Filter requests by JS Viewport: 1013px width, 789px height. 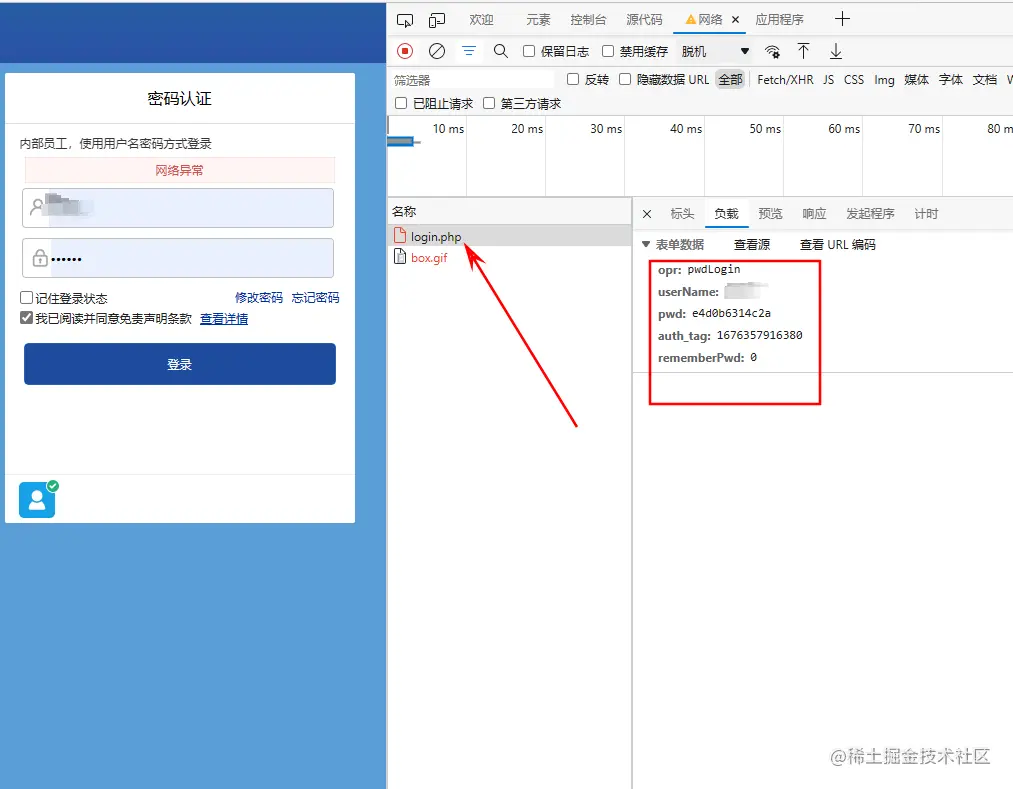point(828,79)
